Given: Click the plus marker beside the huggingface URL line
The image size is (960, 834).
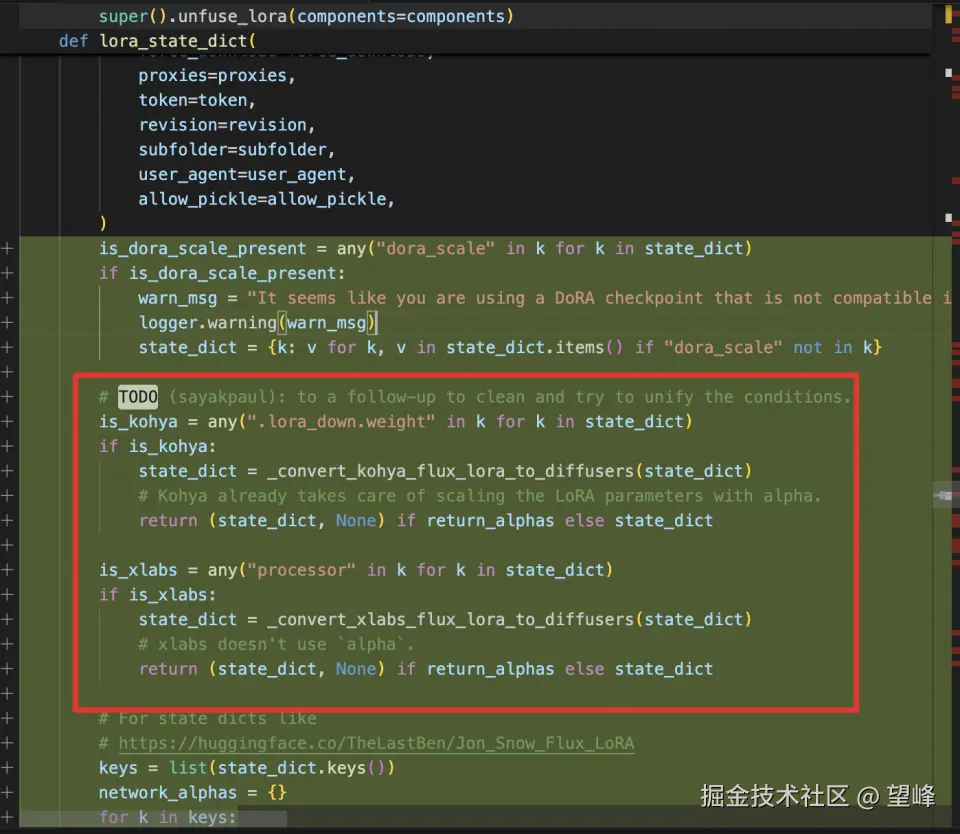Looking at the screenshot, I should coord(7,743).
